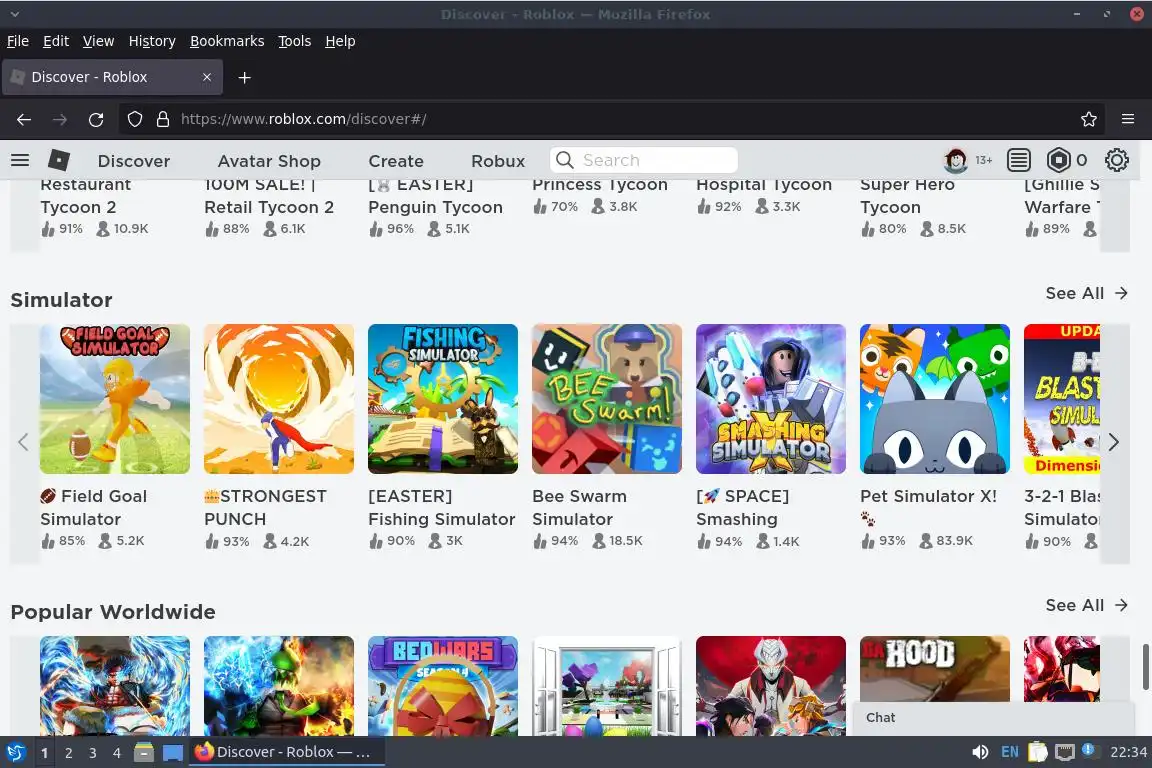Open the Edit menu
Screen dimensions: 1152x768
pyautogui.click(x=56, y=41)
